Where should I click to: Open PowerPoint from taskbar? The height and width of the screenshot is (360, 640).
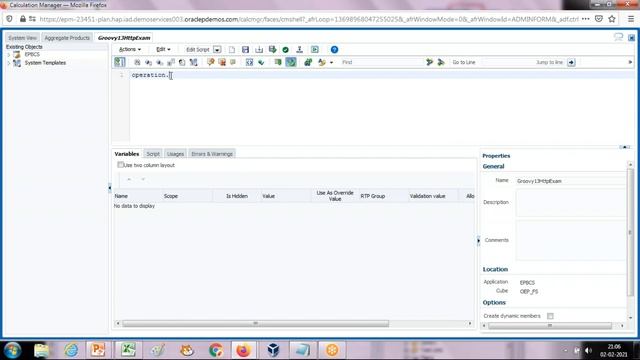click(x=98, y=350)
